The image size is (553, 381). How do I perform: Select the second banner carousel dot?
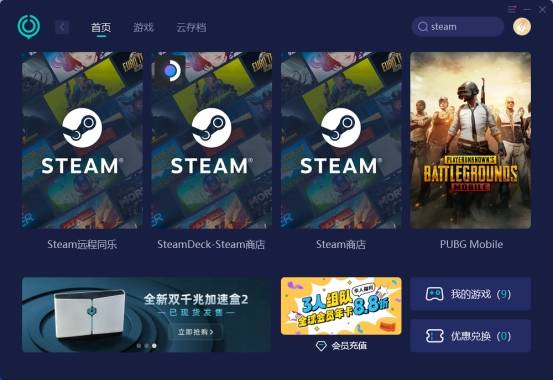tap(146, 346)
